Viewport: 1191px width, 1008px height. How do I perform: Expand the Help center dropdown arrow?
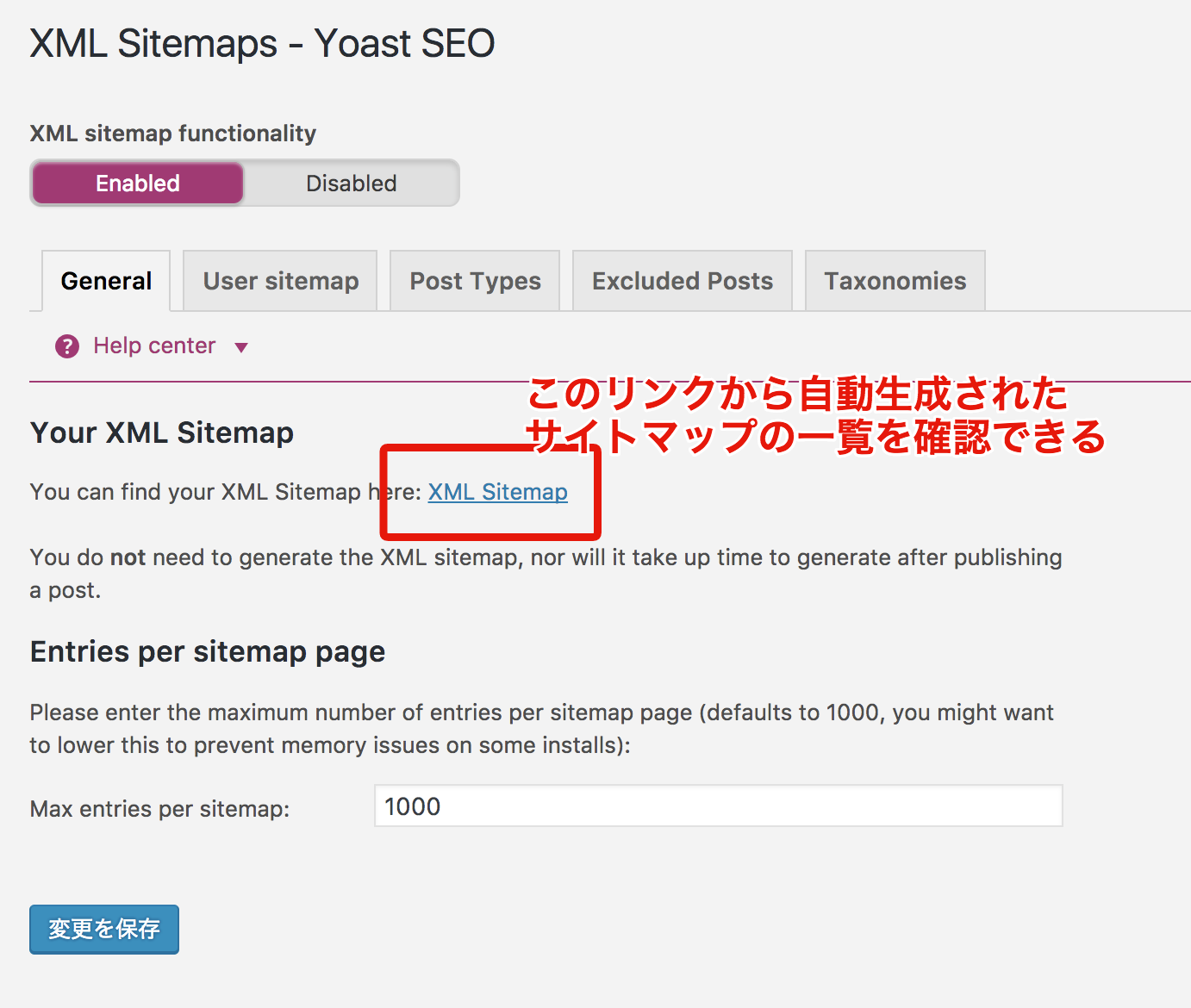[x=241, y=347]
